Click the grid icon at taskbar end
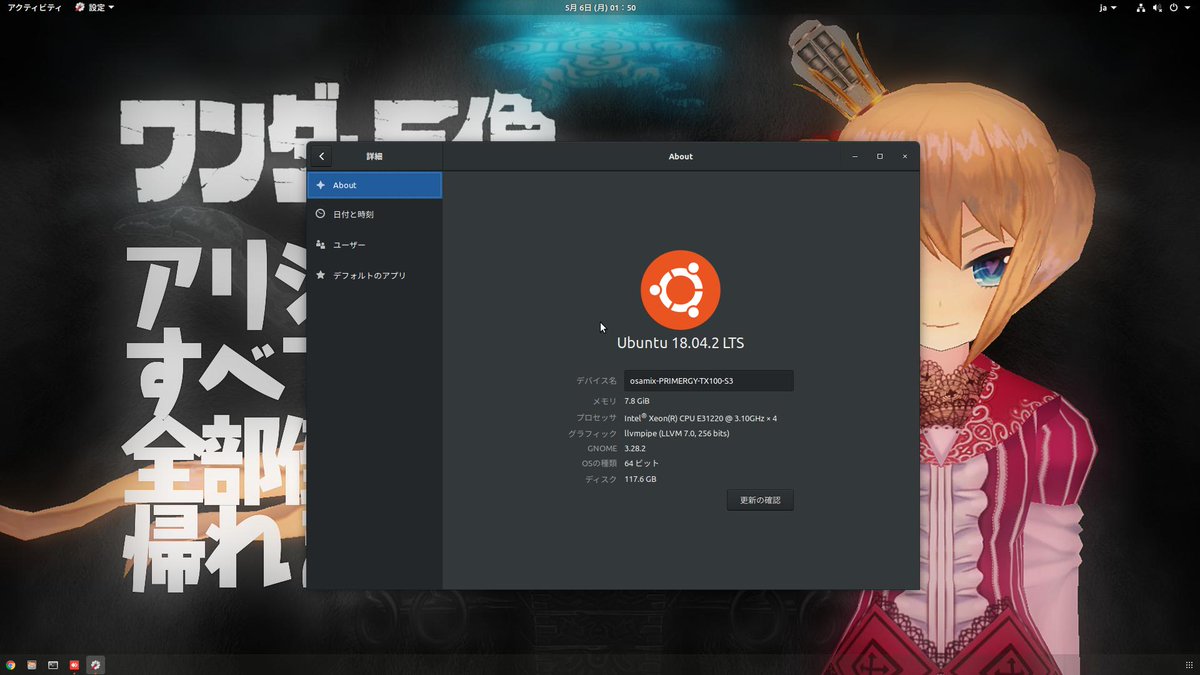Screen dimensions: 1200x675 tap(1189, 665)
